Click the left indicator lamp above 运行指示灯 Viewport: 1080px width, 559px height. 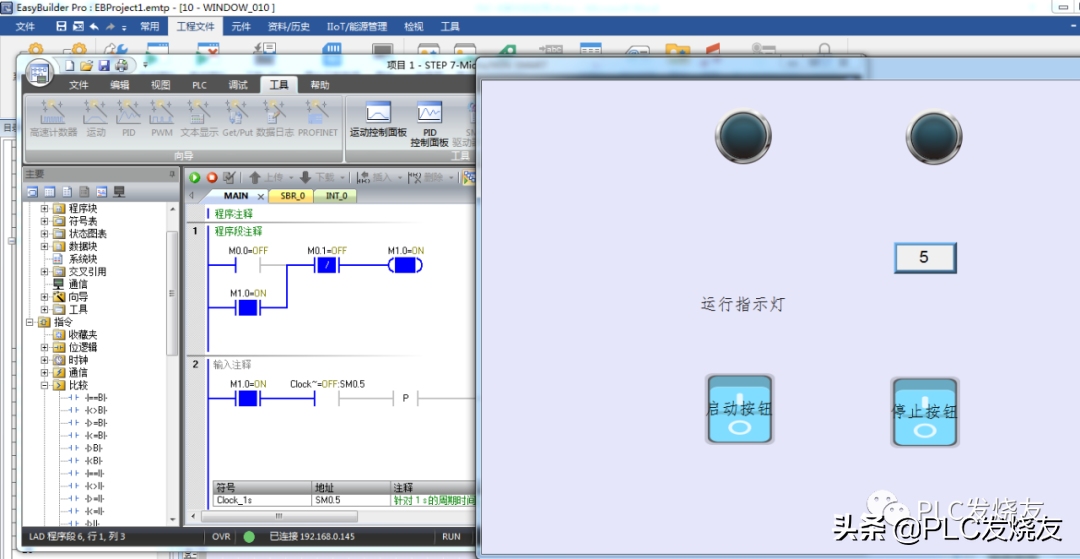click(743, 135)
